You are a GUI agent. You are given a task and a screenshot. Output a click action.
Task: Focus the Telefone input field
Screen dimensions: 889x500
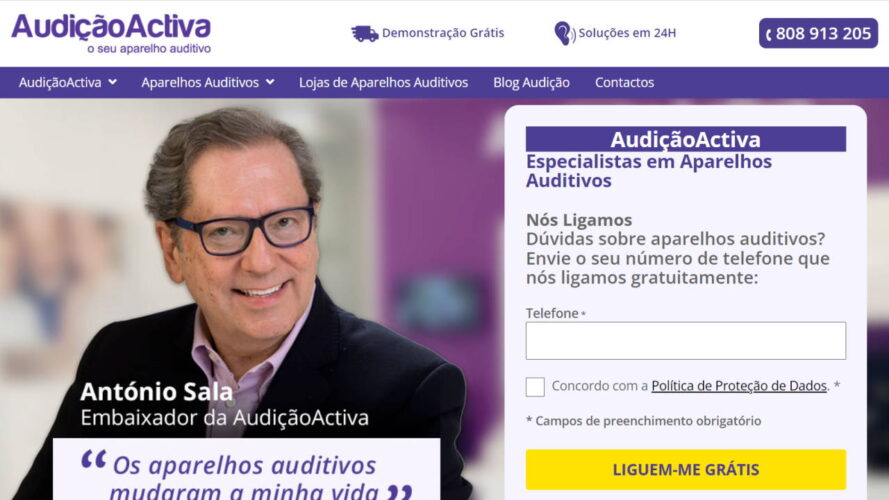coord(685,341)
